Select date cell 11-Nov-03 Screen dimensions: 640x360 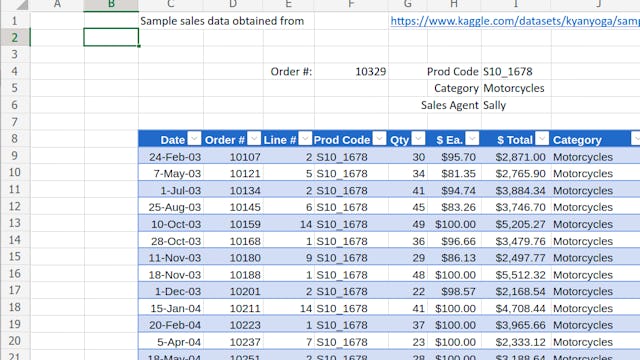pyautogui.click(x=171, y=258)
